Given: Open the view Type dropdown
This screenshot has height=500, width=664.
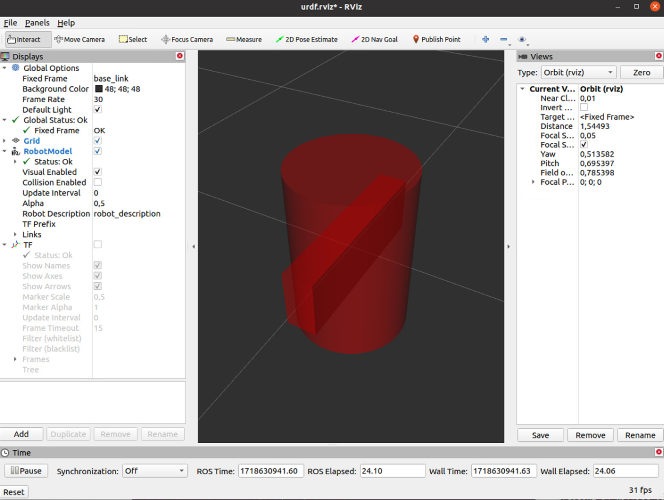Looking at the screenshot, I should coord(579,73).
